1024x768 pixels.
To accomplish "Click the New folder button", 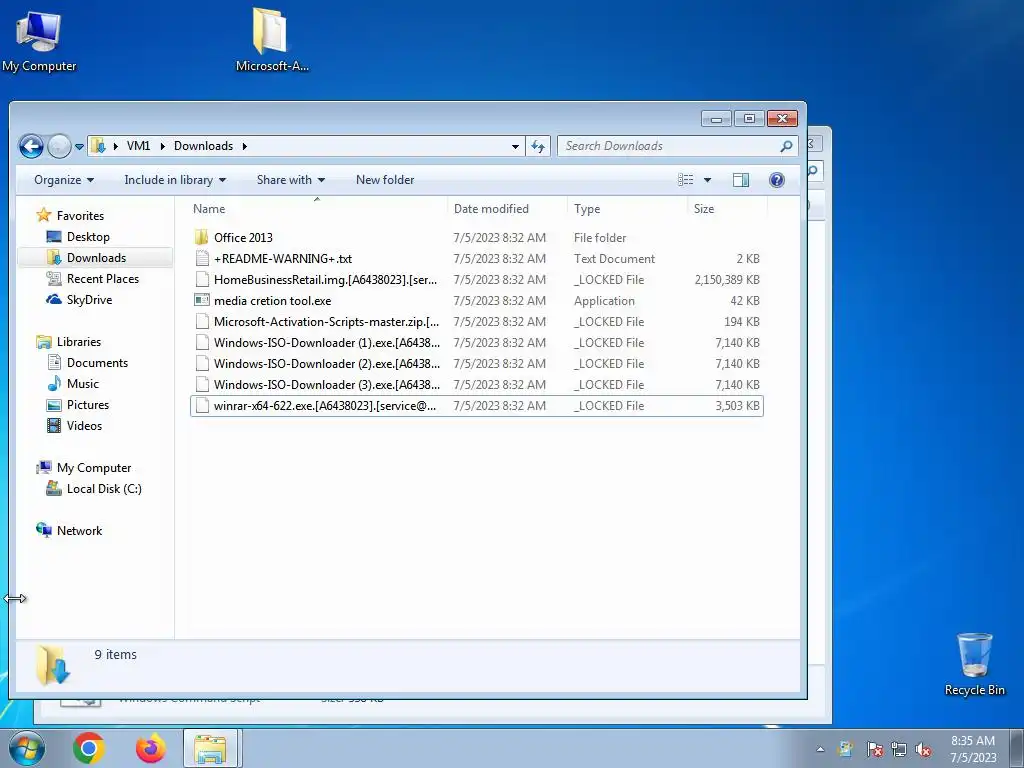I will [385, 180].
